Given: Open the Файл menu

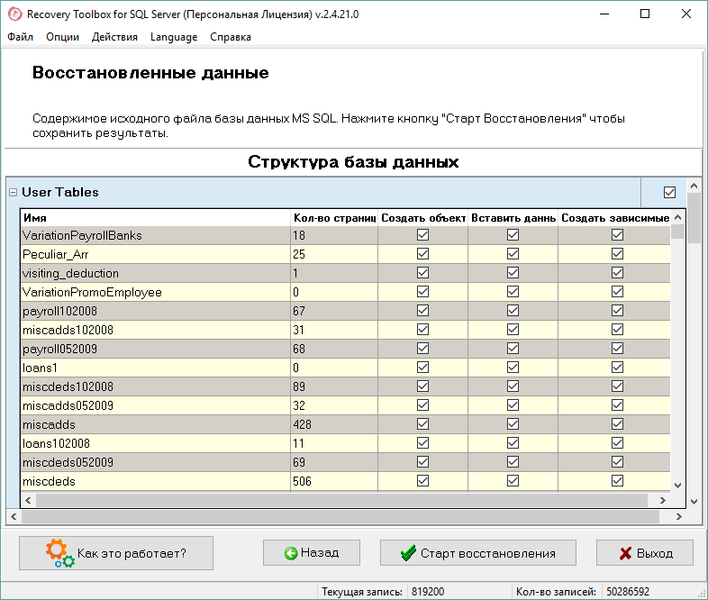Looking at the screenshot, I should click(x=20, y=37).
